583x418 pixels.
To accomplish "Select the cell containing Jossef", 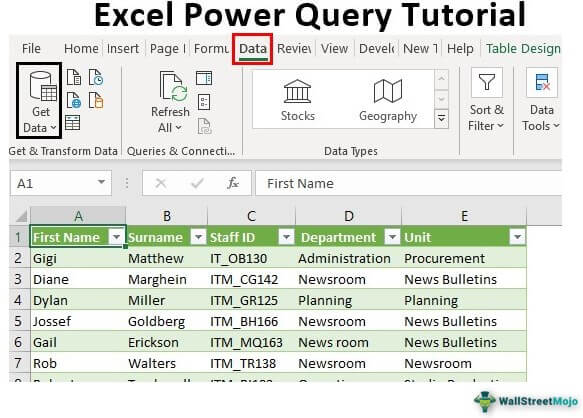I will 78,321.
